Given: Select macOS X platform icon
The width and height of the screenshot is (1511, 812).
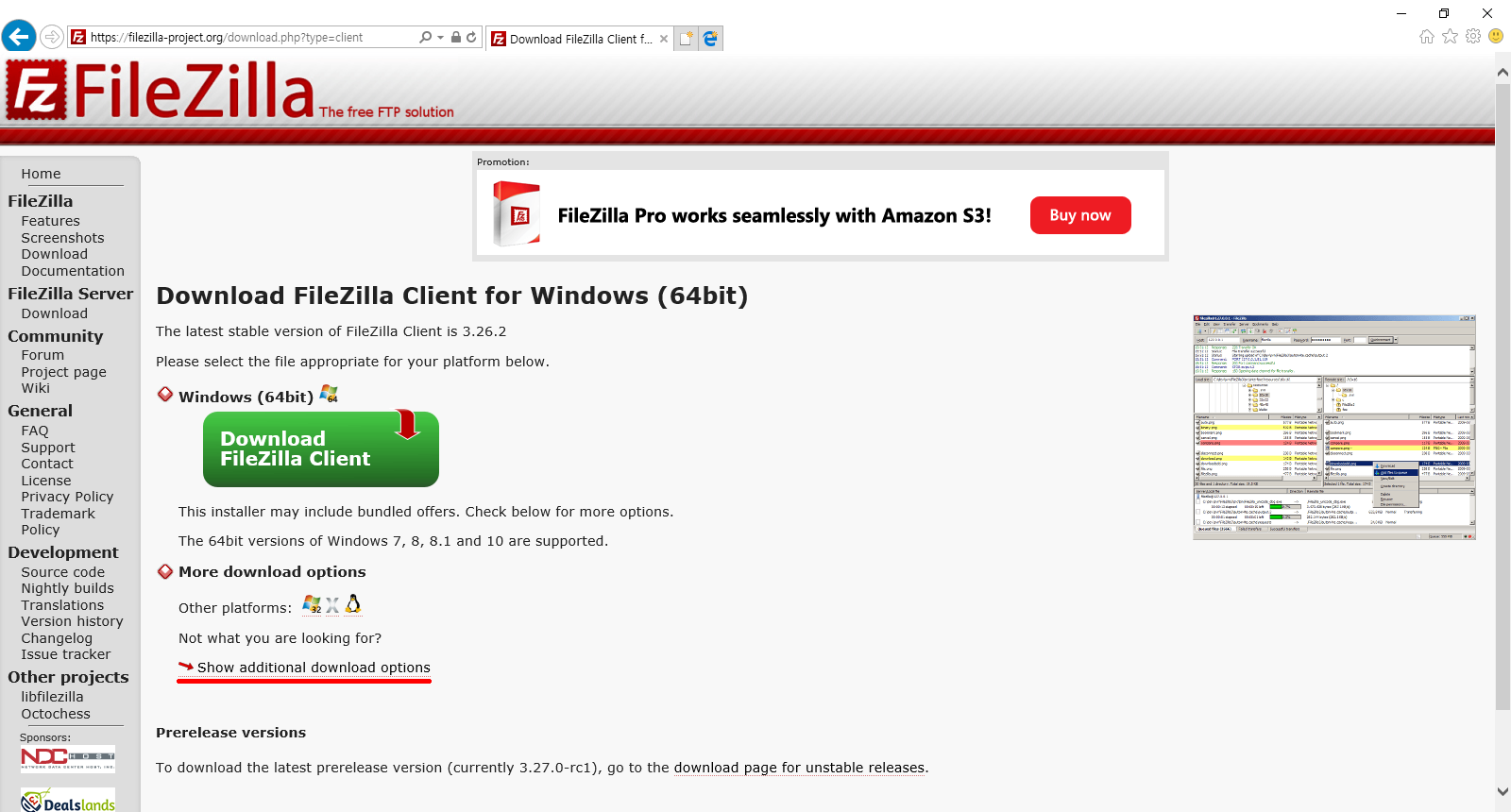Looking at the screenshot, I should [x=332, y=605].
